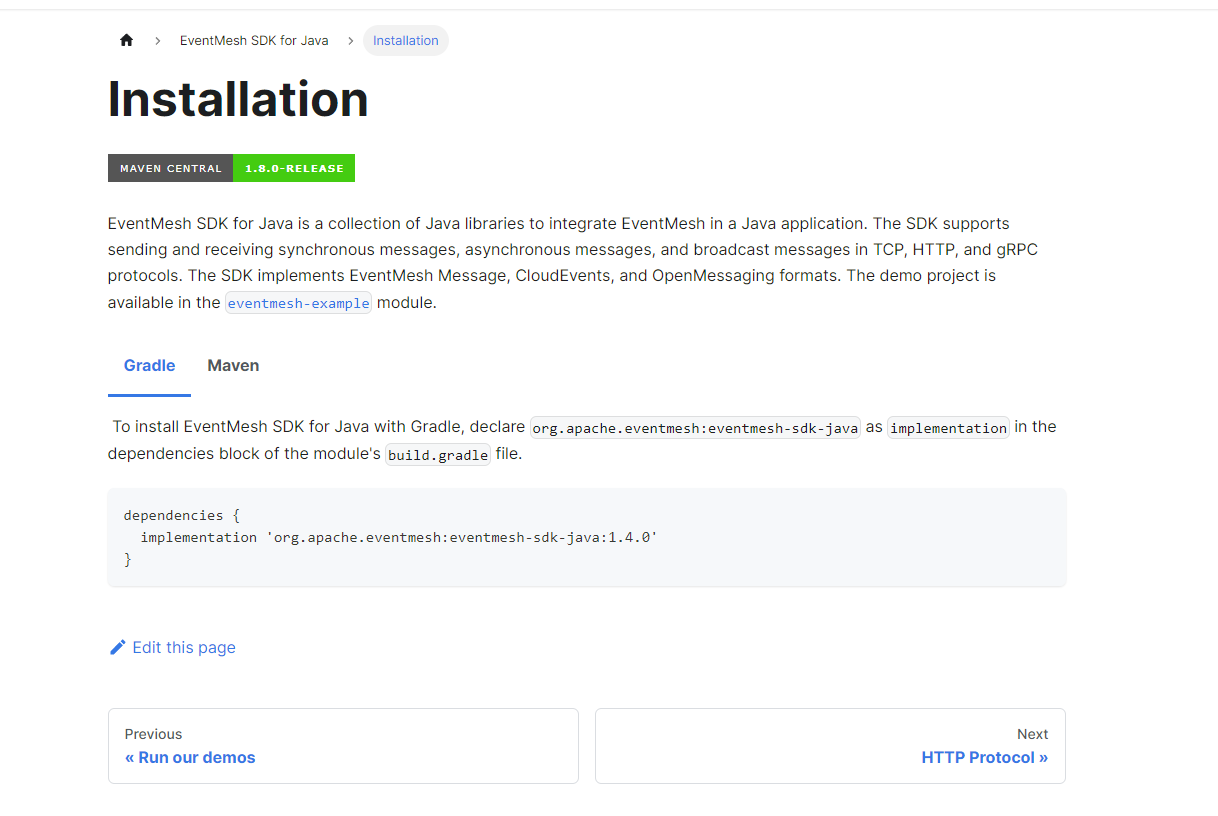Viewport: 1218px width, 816px height.
Task: Go to previous page Run our demos
Action: (343, 746)
